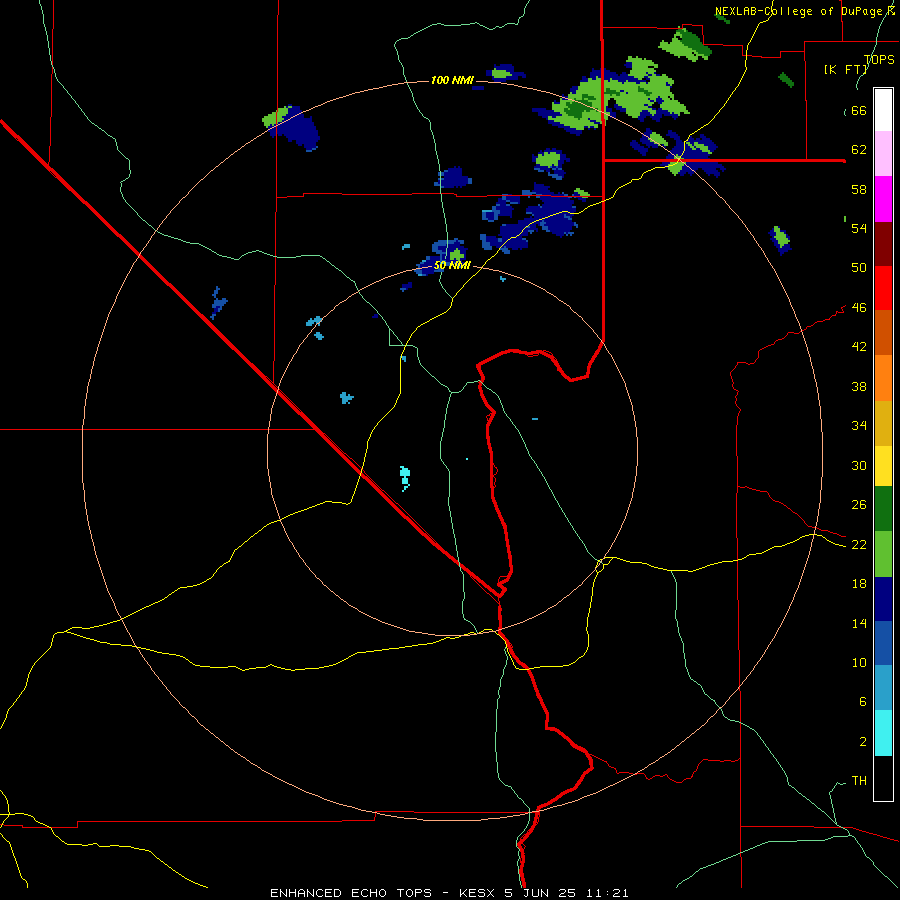The height and width of the screenshot is (900, 900).
Task: Click the 'K FT' units label
Action: pos(846,69)
